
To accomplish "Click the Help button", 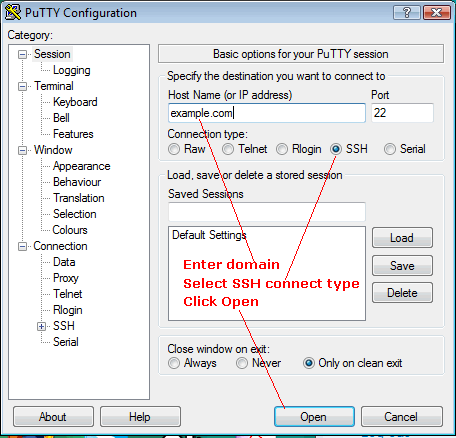I will pyautogui.click(x=140, y=417).
